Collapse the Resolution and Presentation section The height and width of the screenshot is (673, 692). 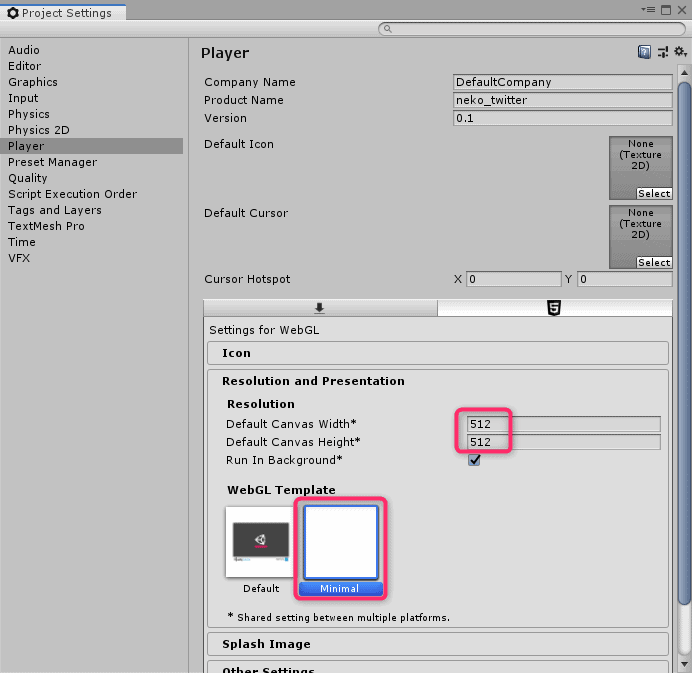tap(313, 381)
